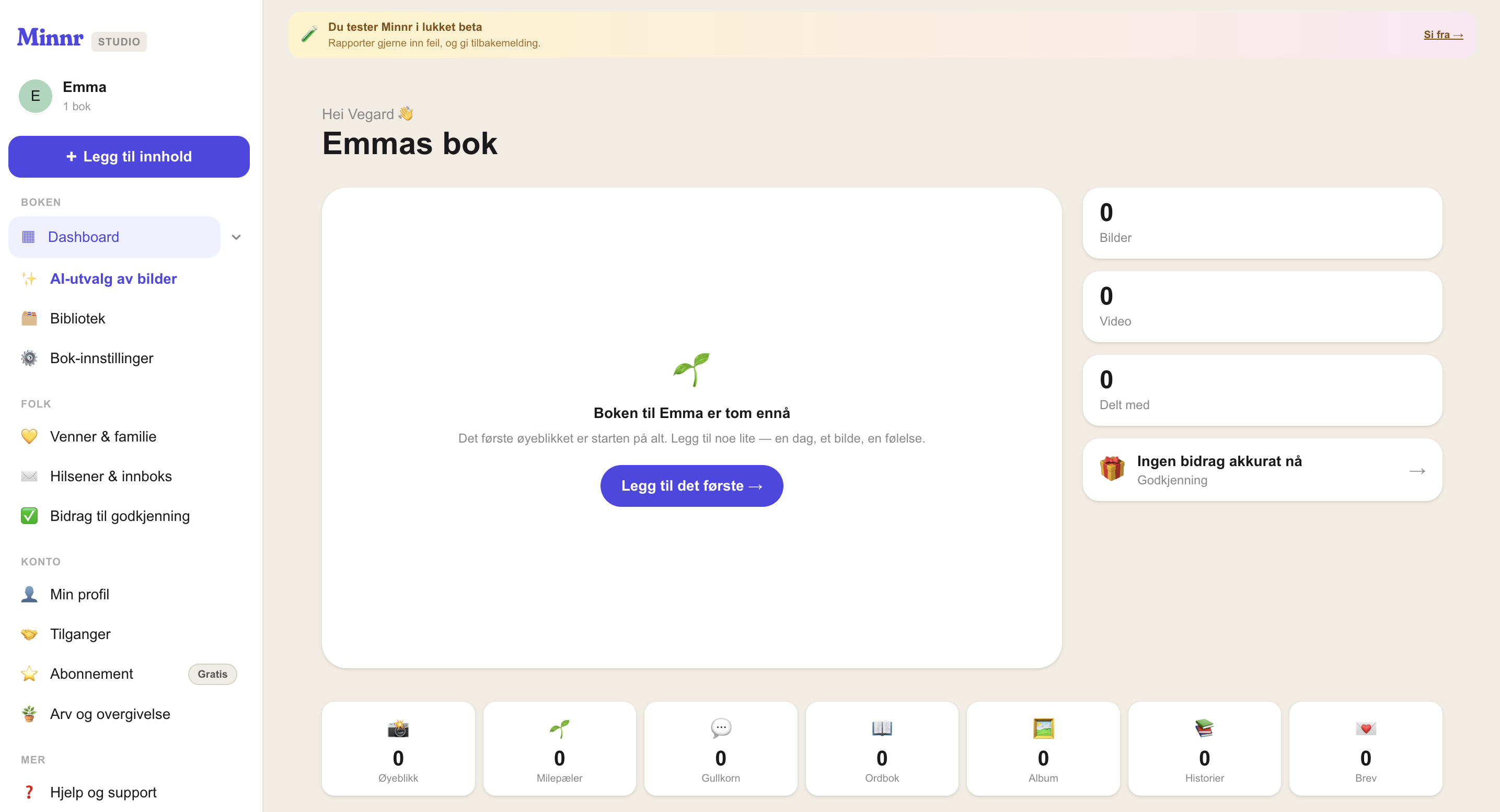This screenshot has height=812, width=1500.
Task: Open the Bilder count card
Action: pyautogui.click(x=1262, y=223)
